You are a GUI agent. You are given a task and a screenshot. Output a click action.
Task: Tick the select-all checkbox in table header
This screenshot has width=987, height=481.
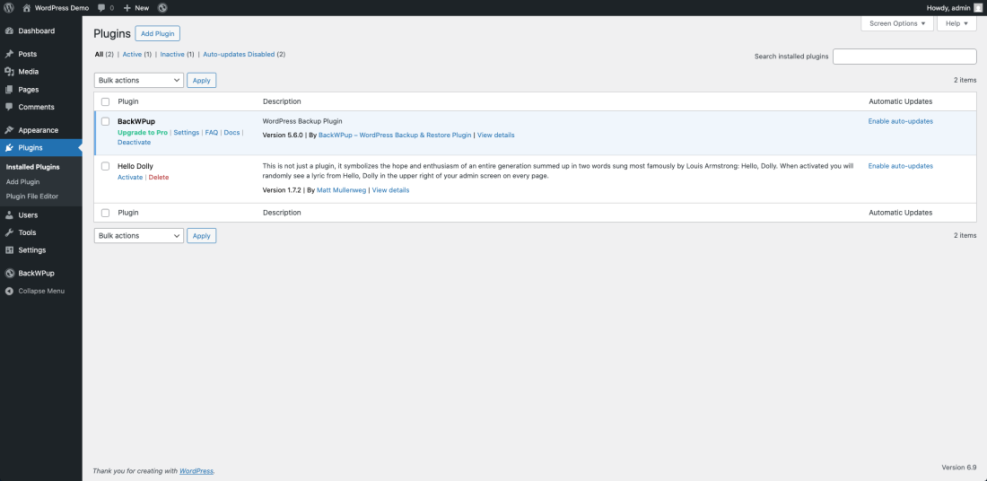(105, 102)
